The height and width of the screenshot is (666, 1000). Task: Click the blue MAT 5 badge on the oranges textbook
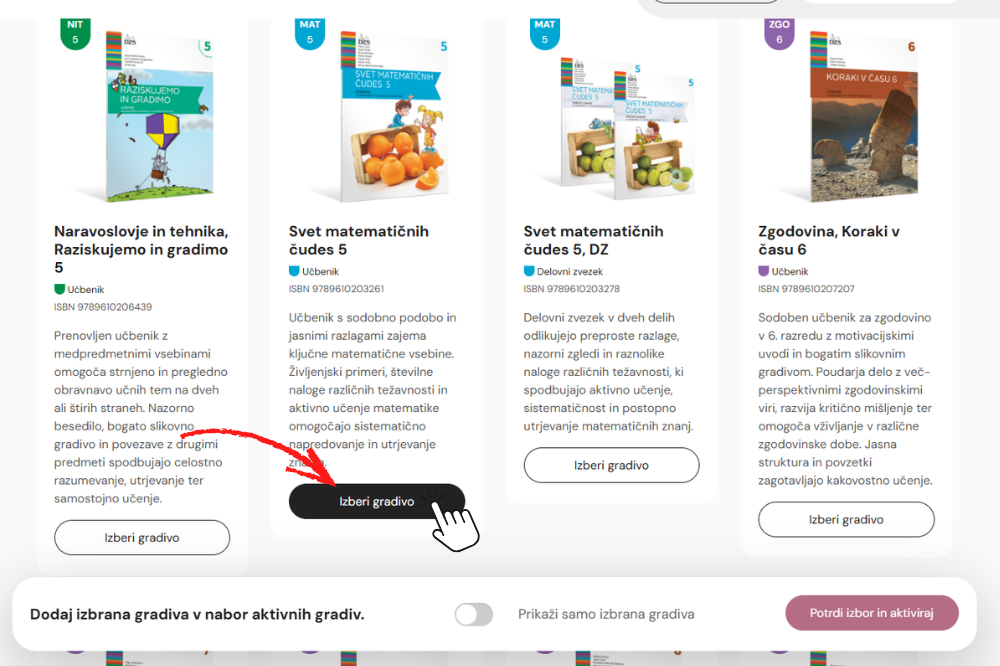310,33
